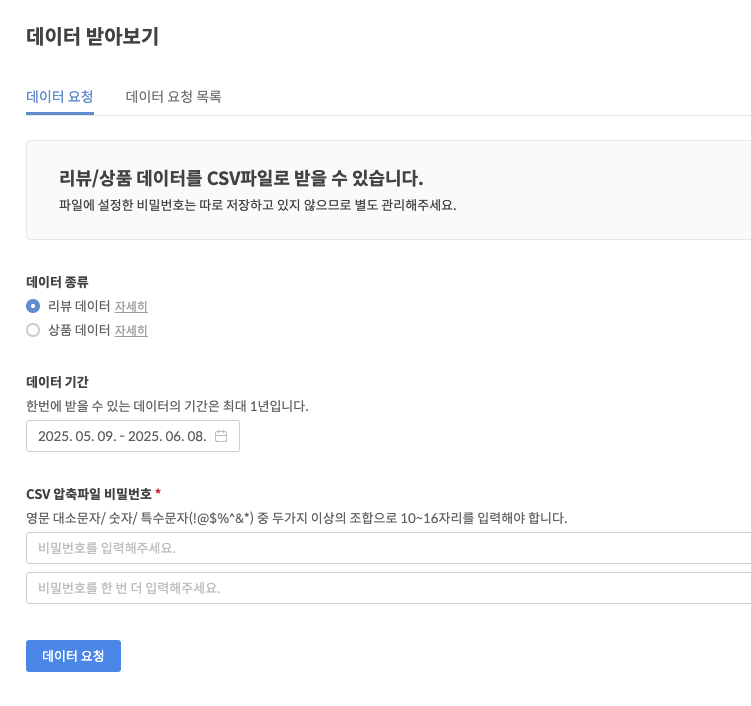Select the 상품 데이터 radio button
751x706 pixels.
coord(33,330)
